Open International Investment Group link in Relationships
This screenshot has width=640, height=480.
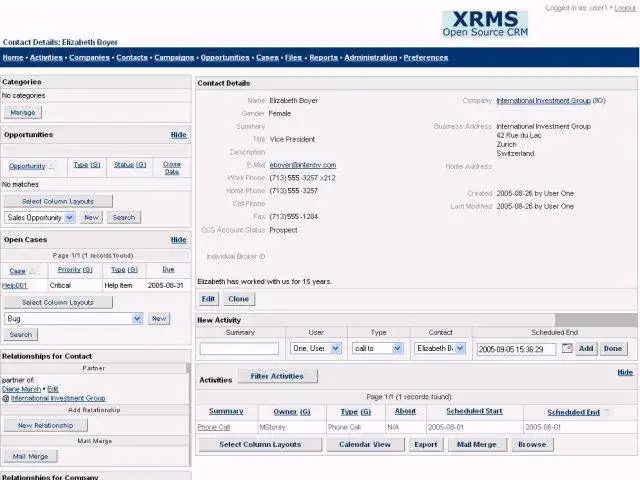click(58, 398)
